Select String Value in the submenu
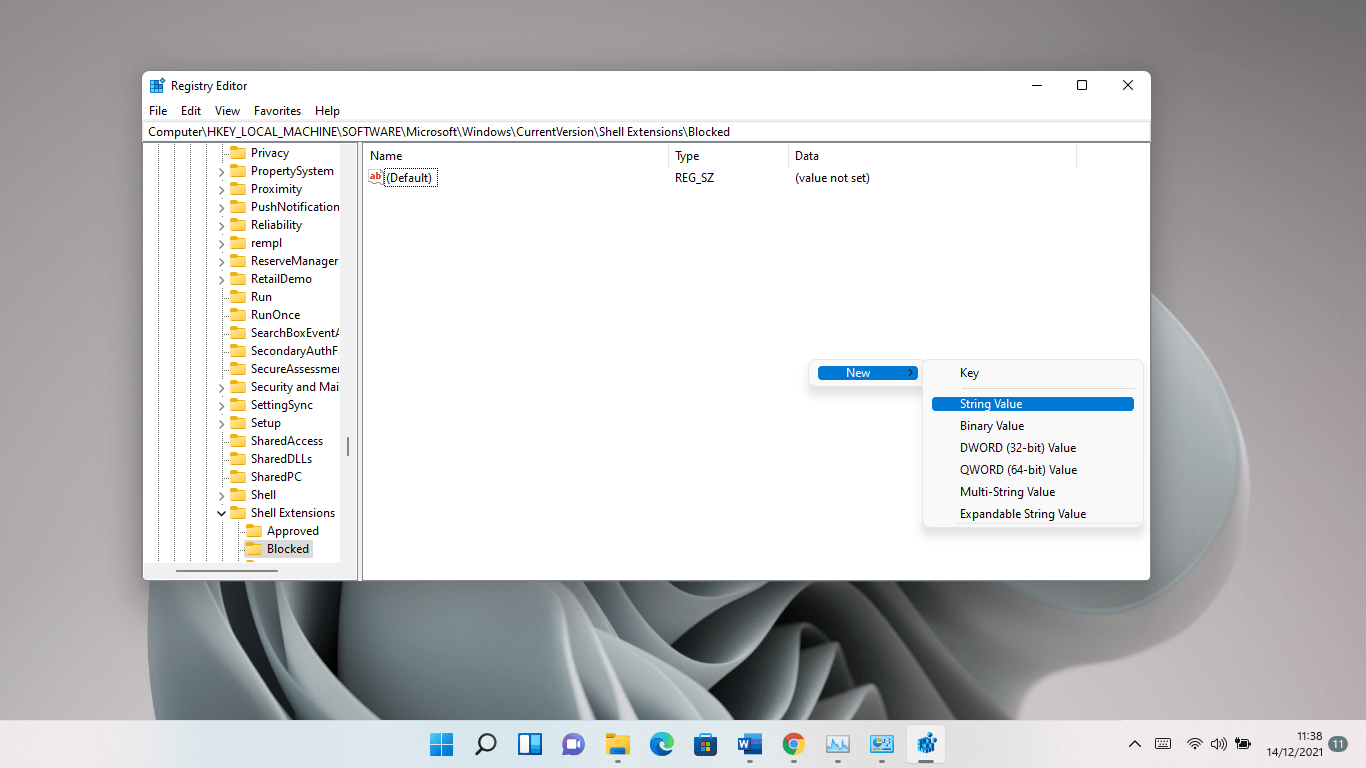This screenshot has height=768, width=1366. click(1032, 404)
